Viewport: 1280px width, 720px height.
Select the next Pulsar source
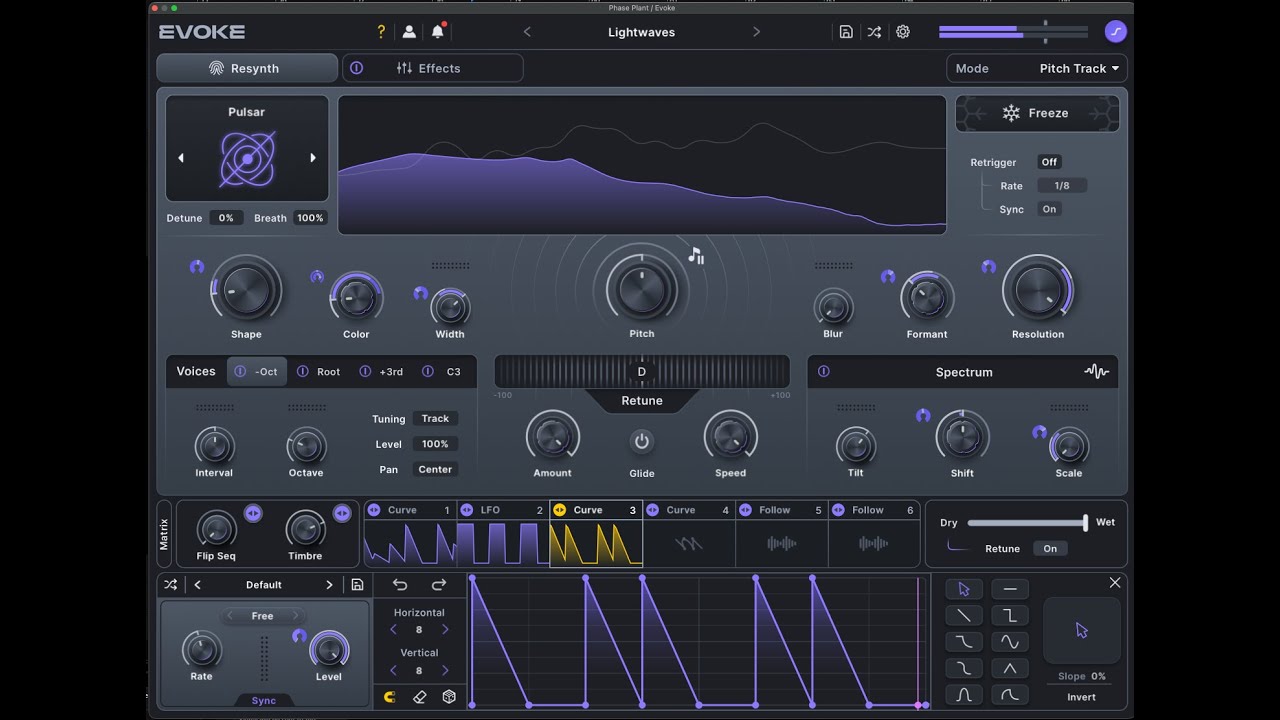[x=313, y=158]
